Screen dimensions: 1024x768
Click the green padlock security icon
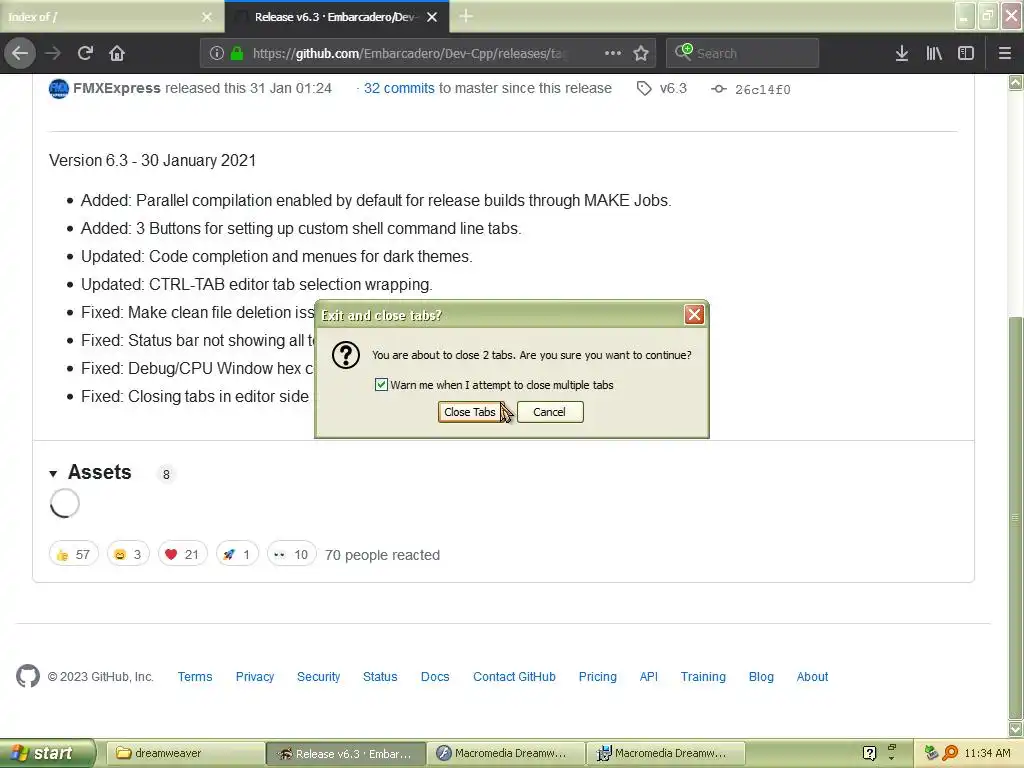point(237,53)
